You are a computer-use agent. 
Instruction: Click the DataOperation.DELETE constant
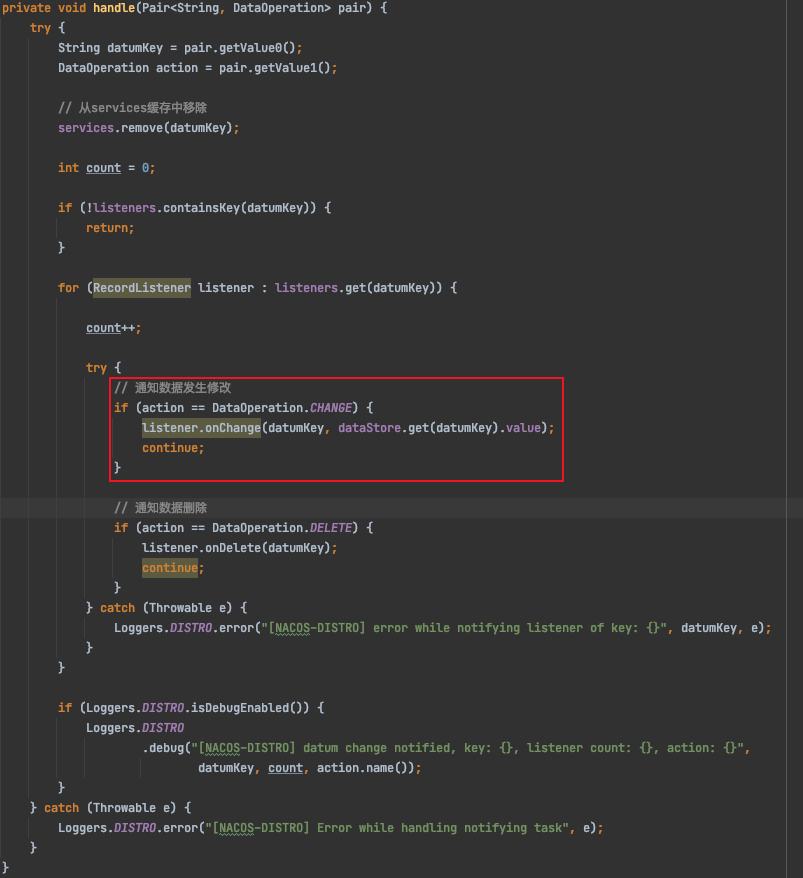click(282, 528)
